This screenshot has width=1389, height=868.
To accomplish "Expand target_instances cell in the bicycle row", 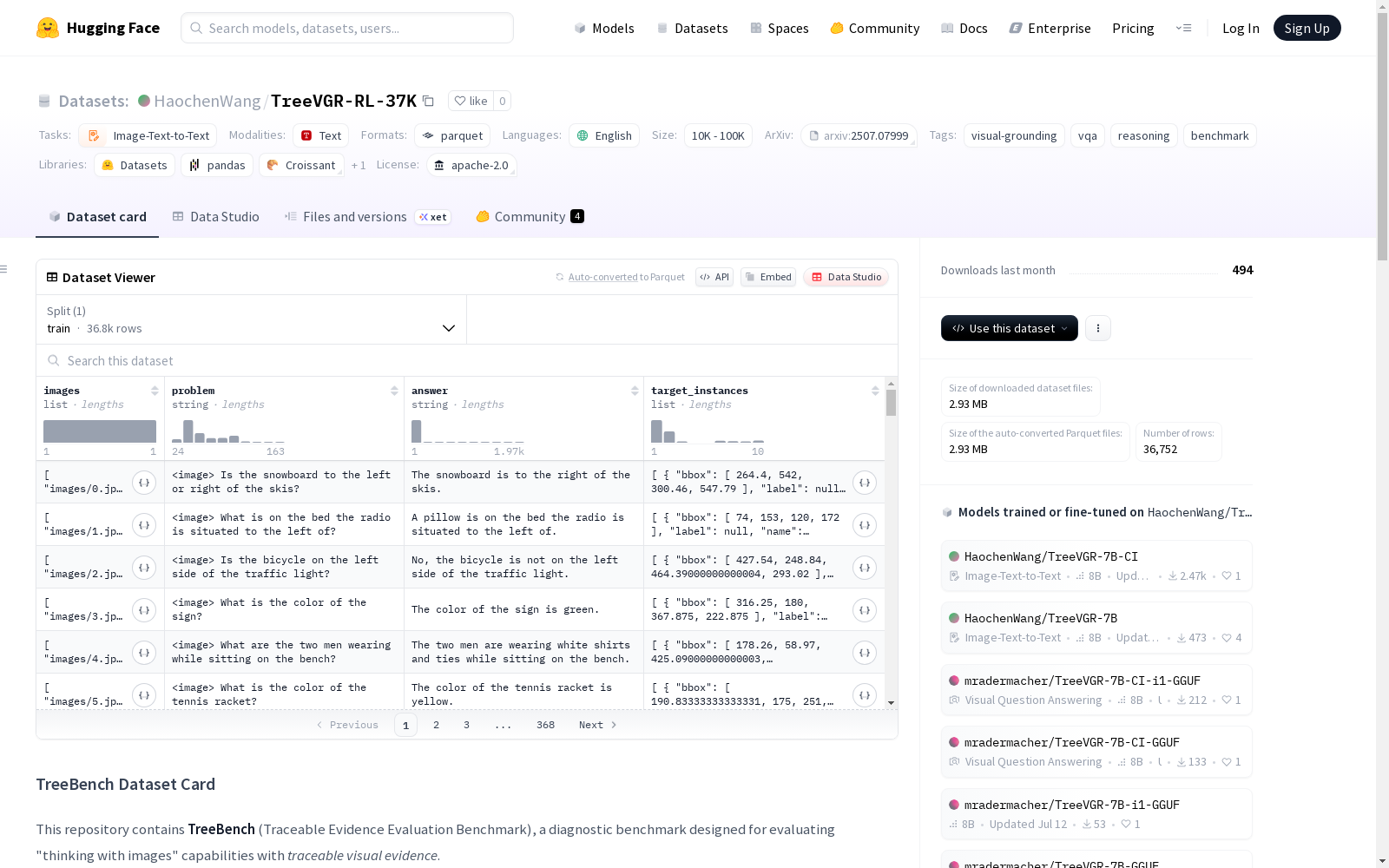I will (x=865, y=568).
